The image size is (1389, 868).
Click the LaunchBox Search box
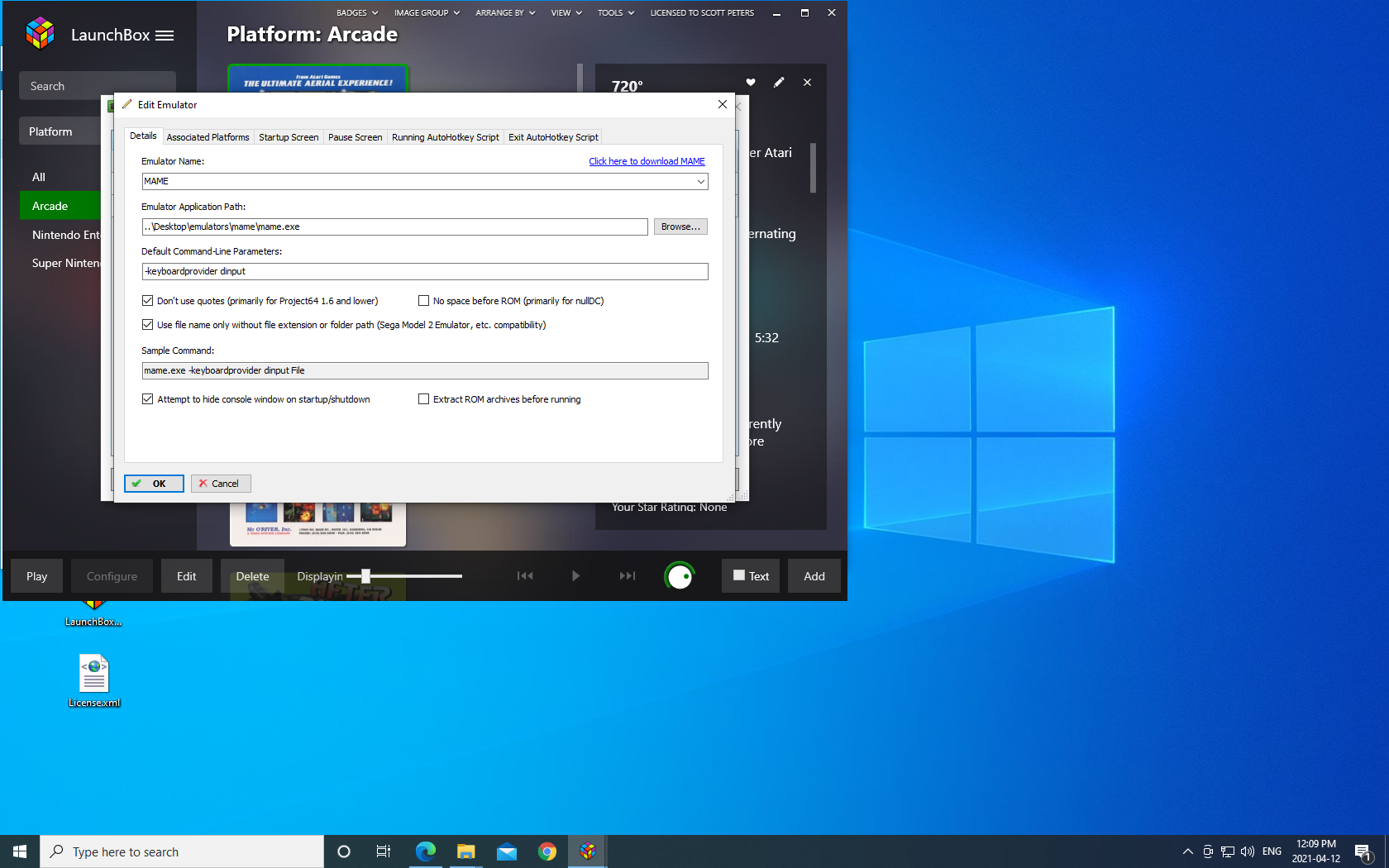point(98,86)
